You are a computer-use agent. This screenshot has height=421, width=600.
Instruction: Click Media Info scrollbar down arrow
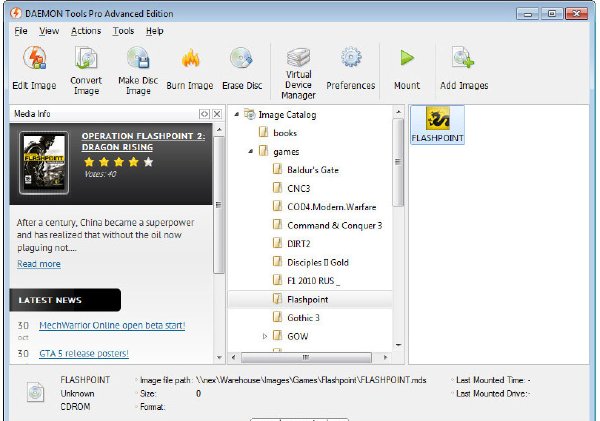219,357
